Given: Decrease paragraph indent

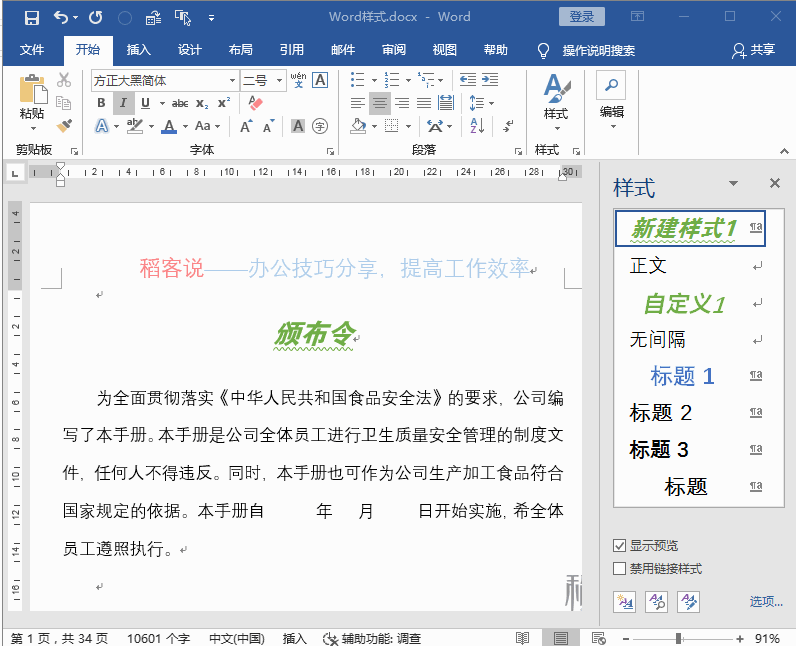Looking at the screenshot, I should tap(468, 80).
